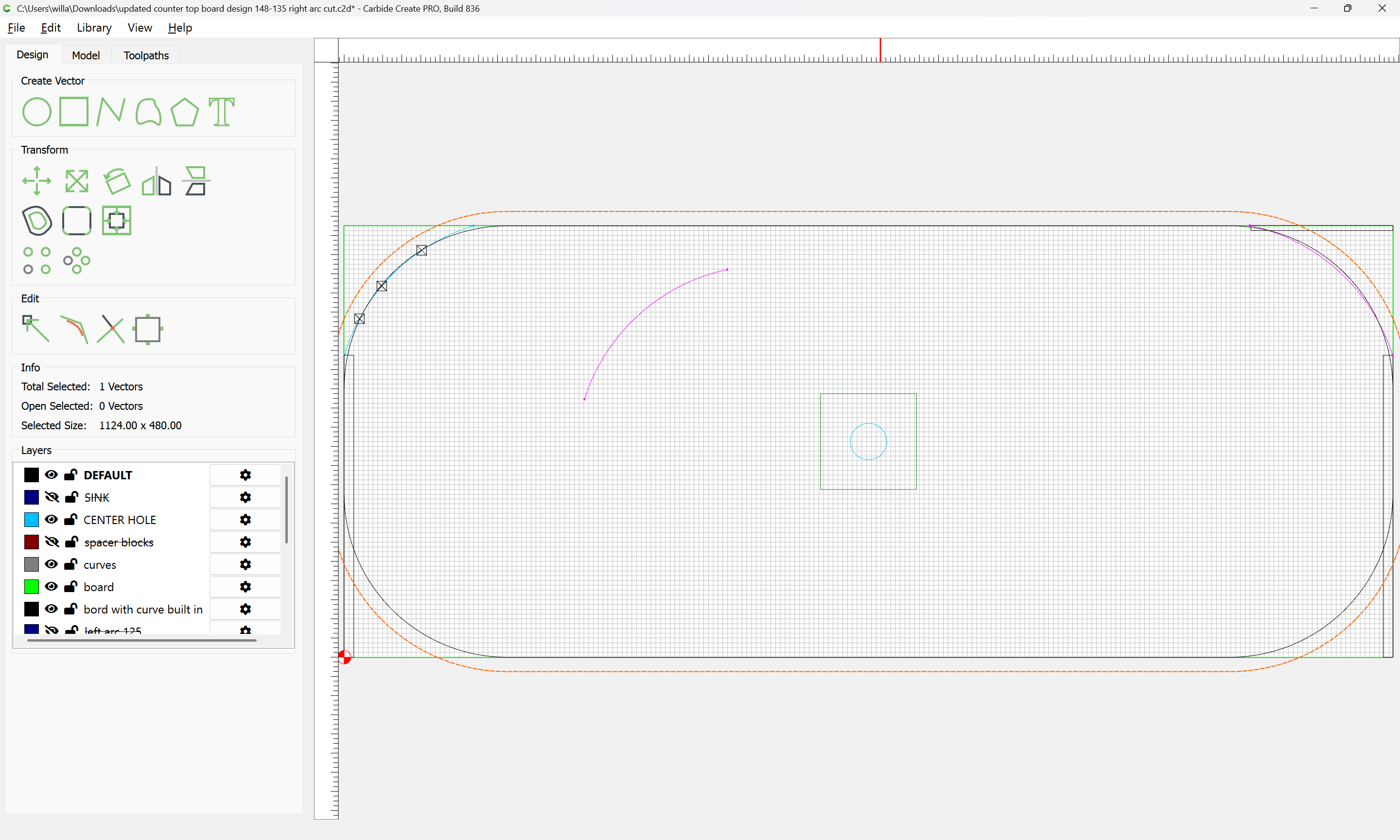
Task: Choose the Polyline drawing tool
Action: tap(110, 111)
